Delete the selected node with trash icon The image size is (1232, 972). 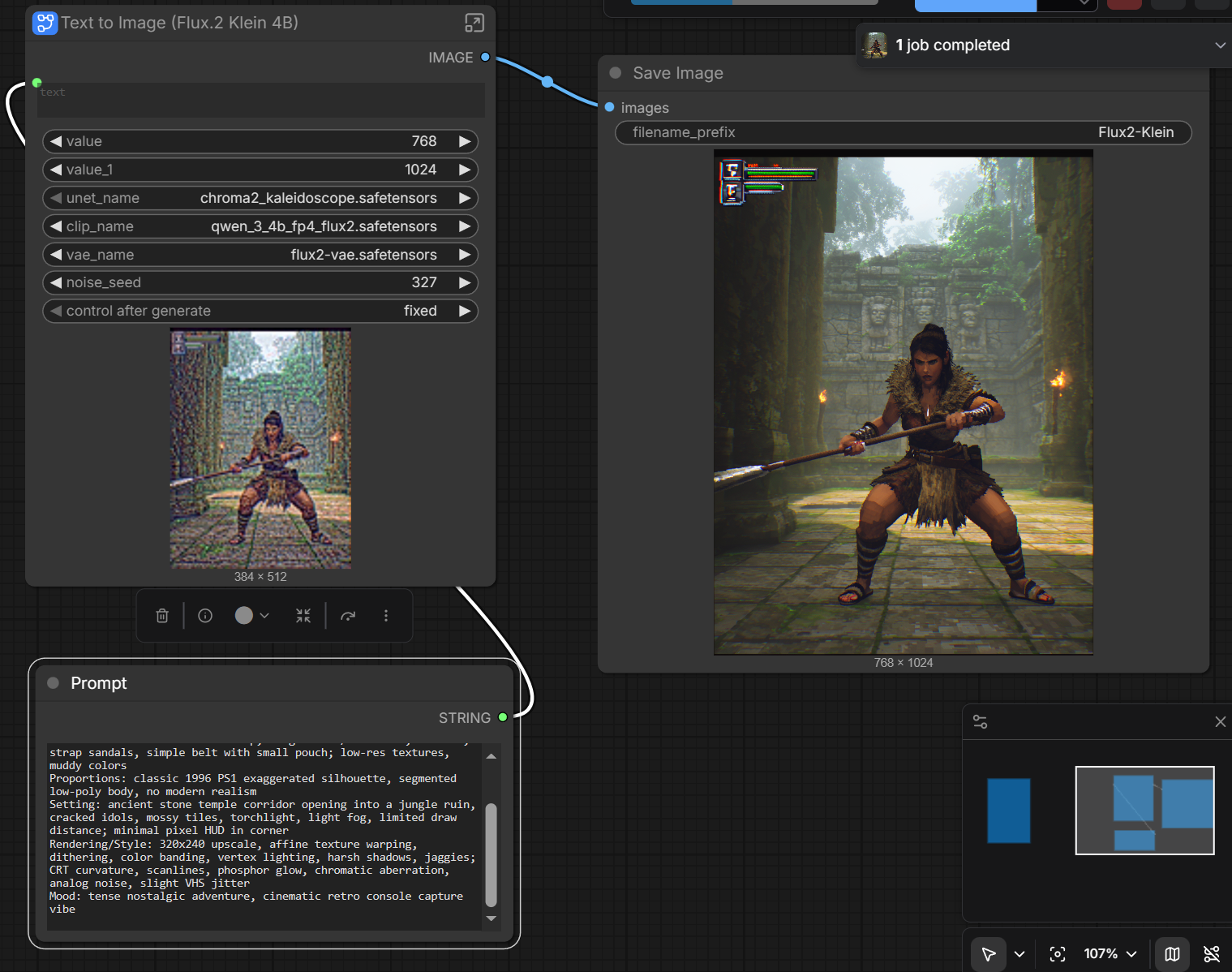pos(162,616)
